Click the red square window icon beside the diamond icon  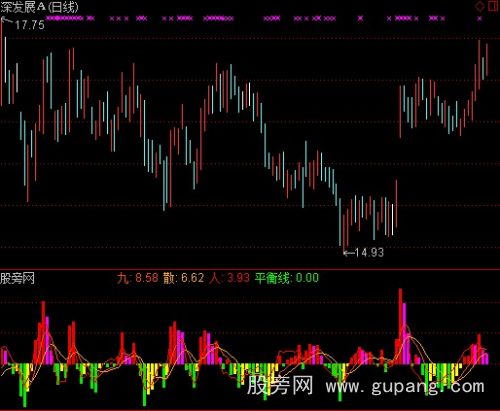tap(493, 6)
